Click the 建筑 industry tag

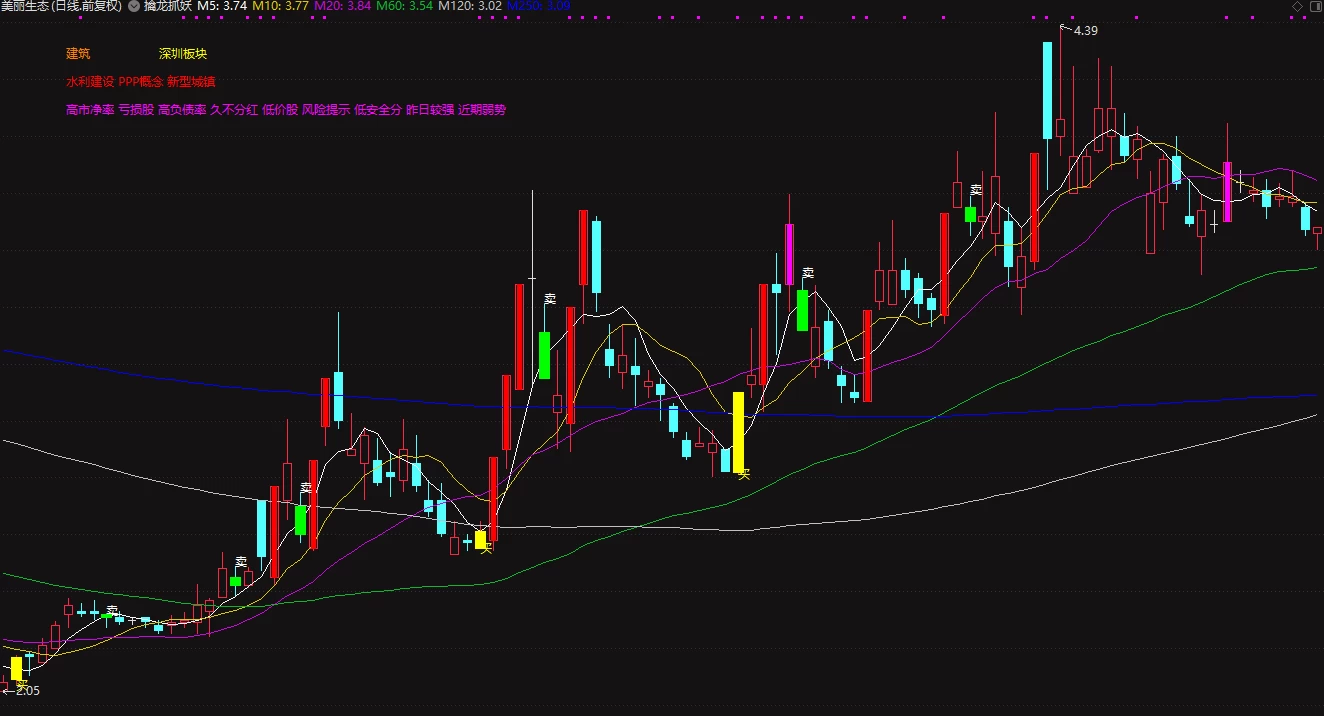(78, 54)
